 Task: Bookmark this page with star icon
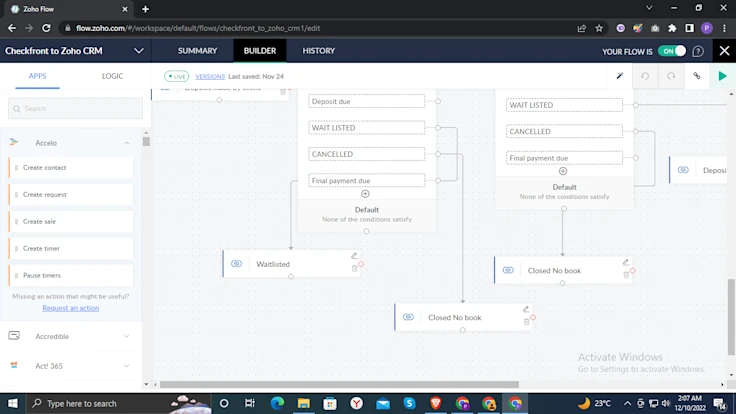pos(599,28)
